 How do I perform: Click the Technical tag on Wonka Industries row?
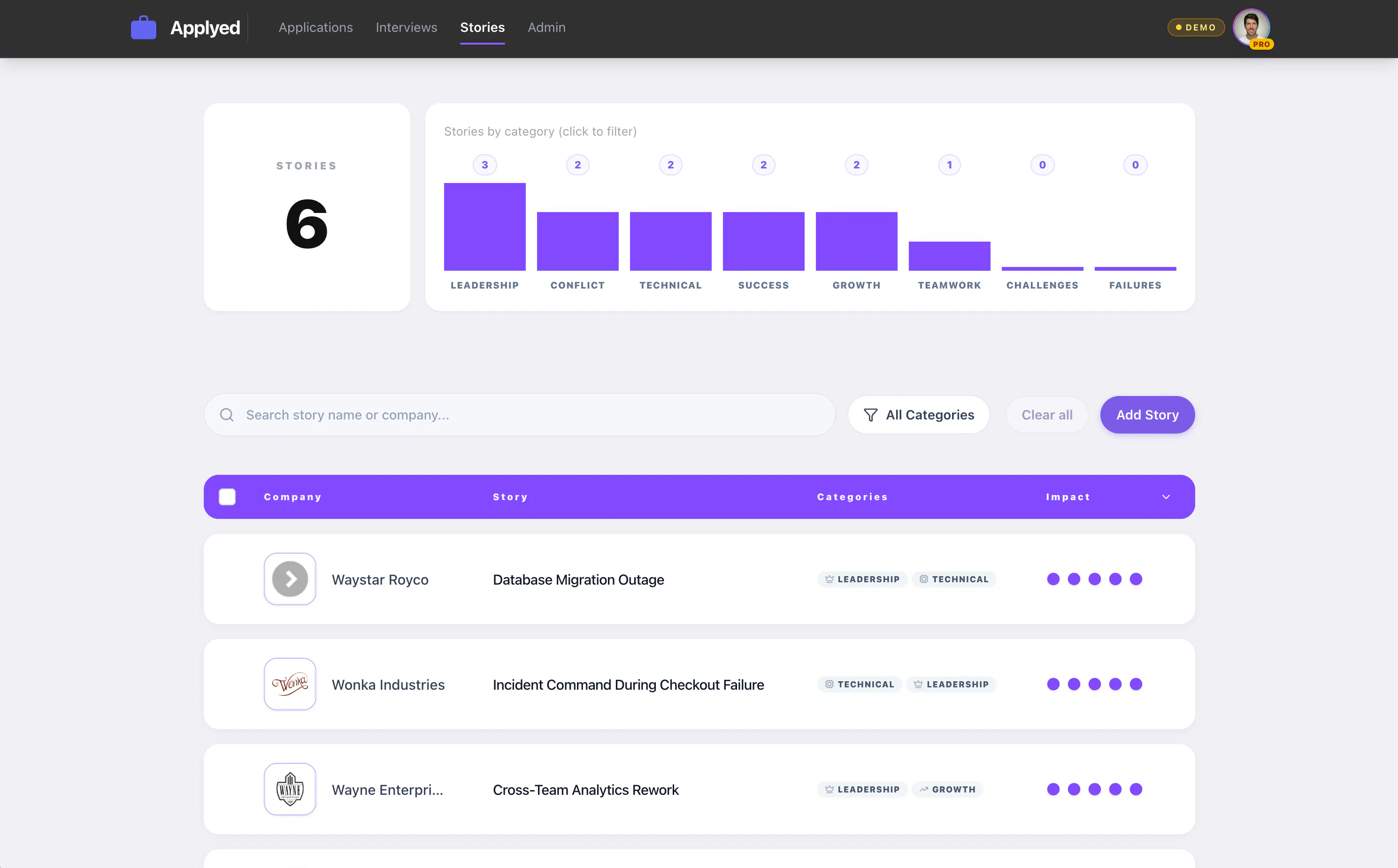point(860,684)
